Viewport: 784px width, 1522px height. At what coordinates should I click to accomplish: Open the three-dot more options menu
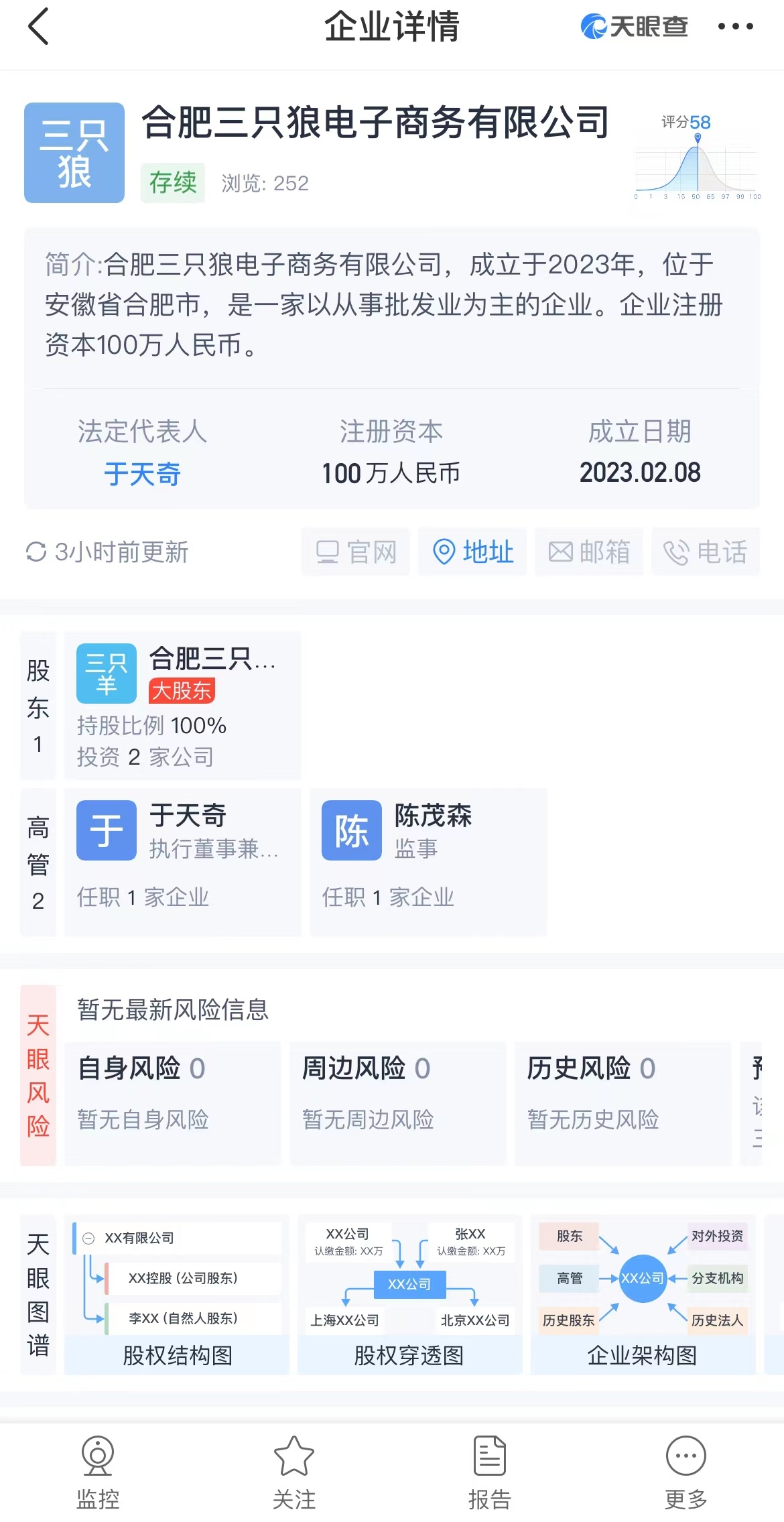(x=735, y=27)
